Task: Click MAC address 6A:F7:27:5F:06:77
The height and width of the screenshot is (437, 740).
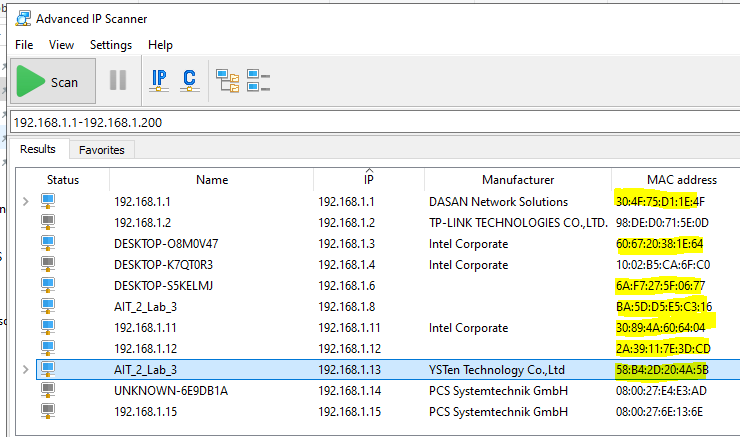Action: coord(660,286)
